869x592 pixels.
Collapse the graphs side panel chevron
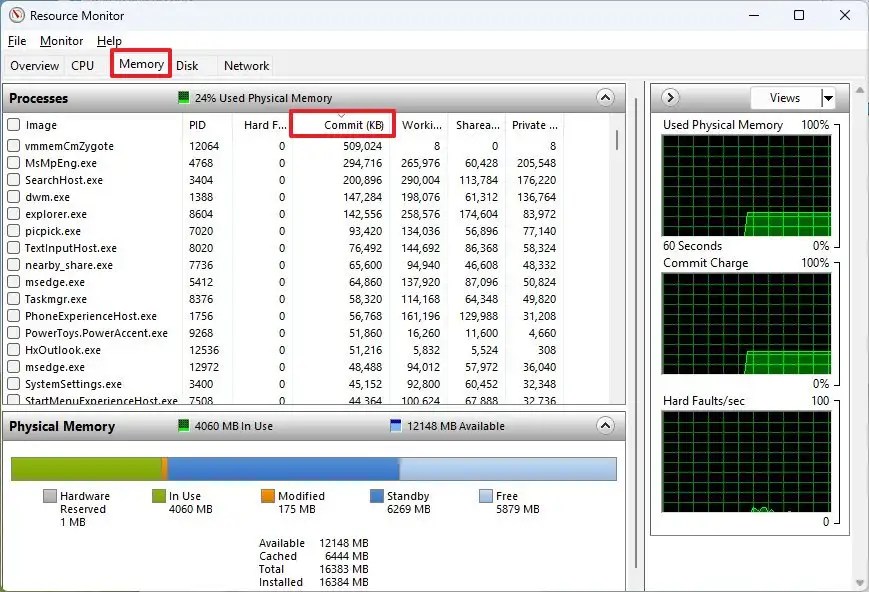(668, 97)
